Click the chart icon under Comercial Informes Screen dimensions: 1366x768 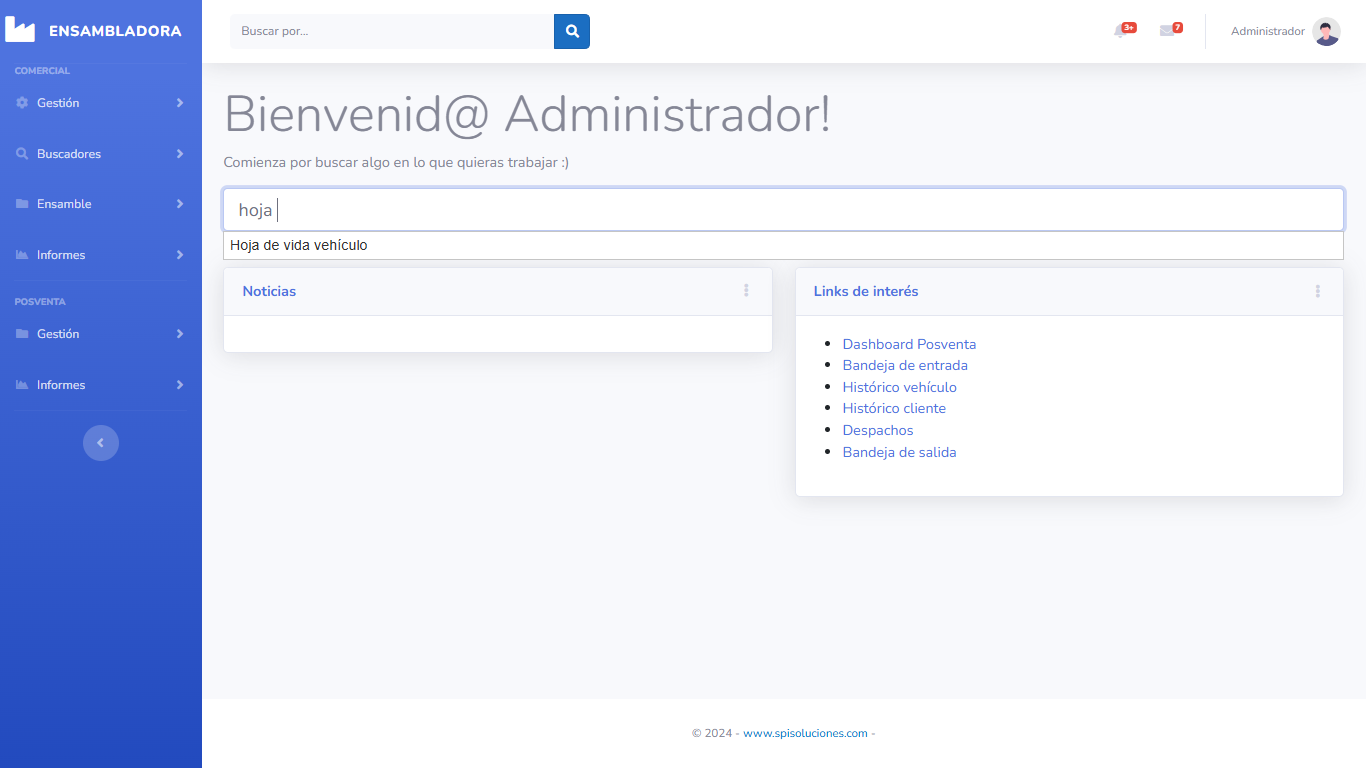tap(22, 255)
